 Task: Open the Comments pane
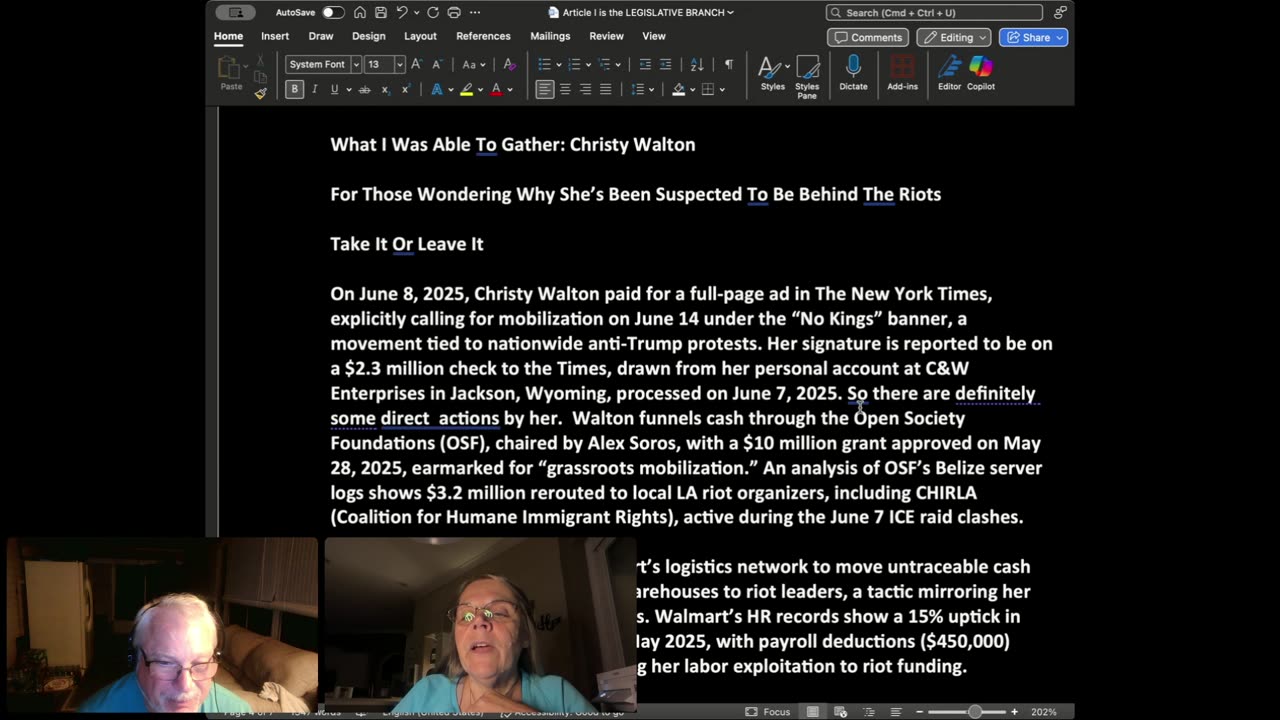coord(868,37)
